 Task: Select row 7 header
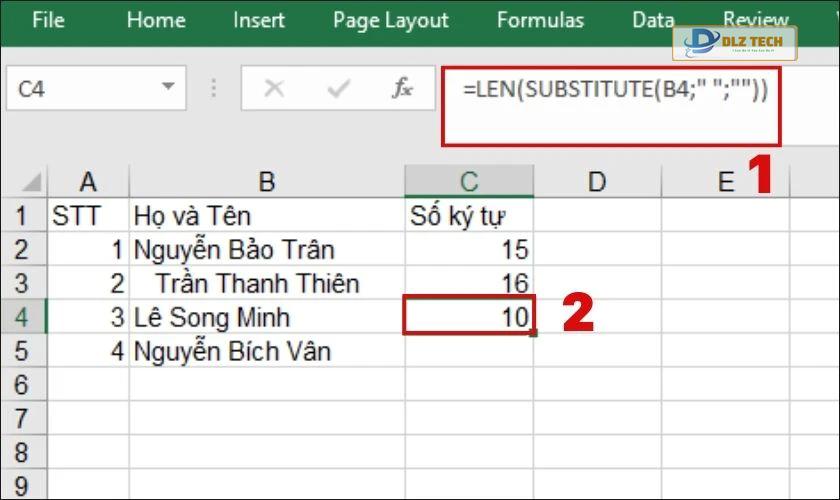[24, 419]
